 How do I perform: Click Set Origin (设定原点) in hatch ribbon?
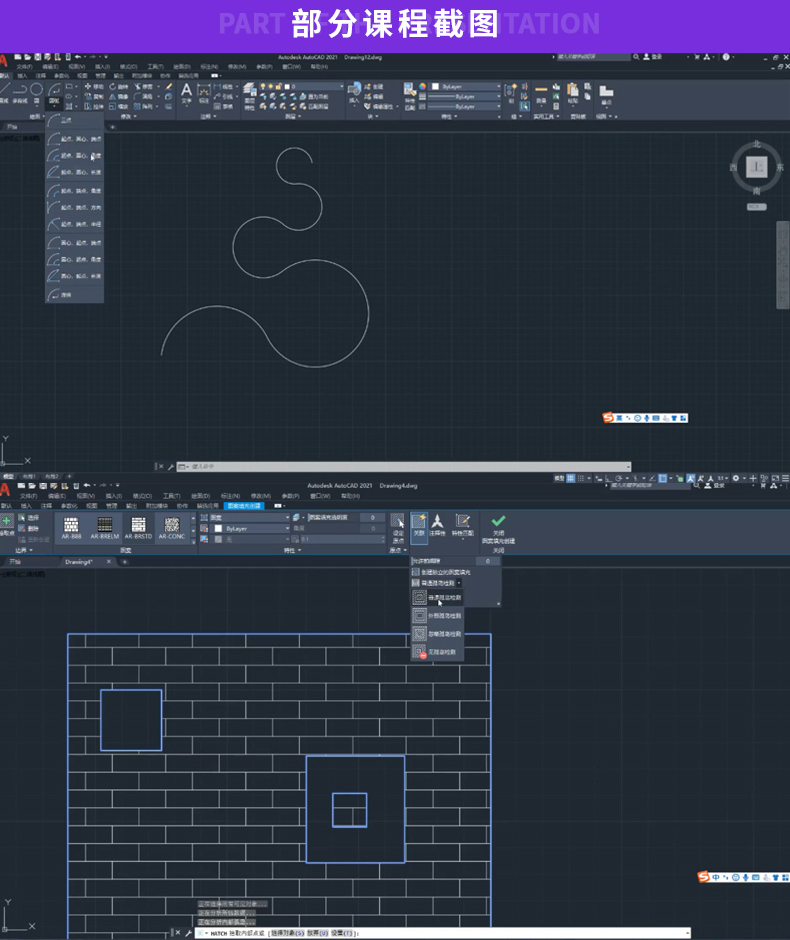click(397, 528)
